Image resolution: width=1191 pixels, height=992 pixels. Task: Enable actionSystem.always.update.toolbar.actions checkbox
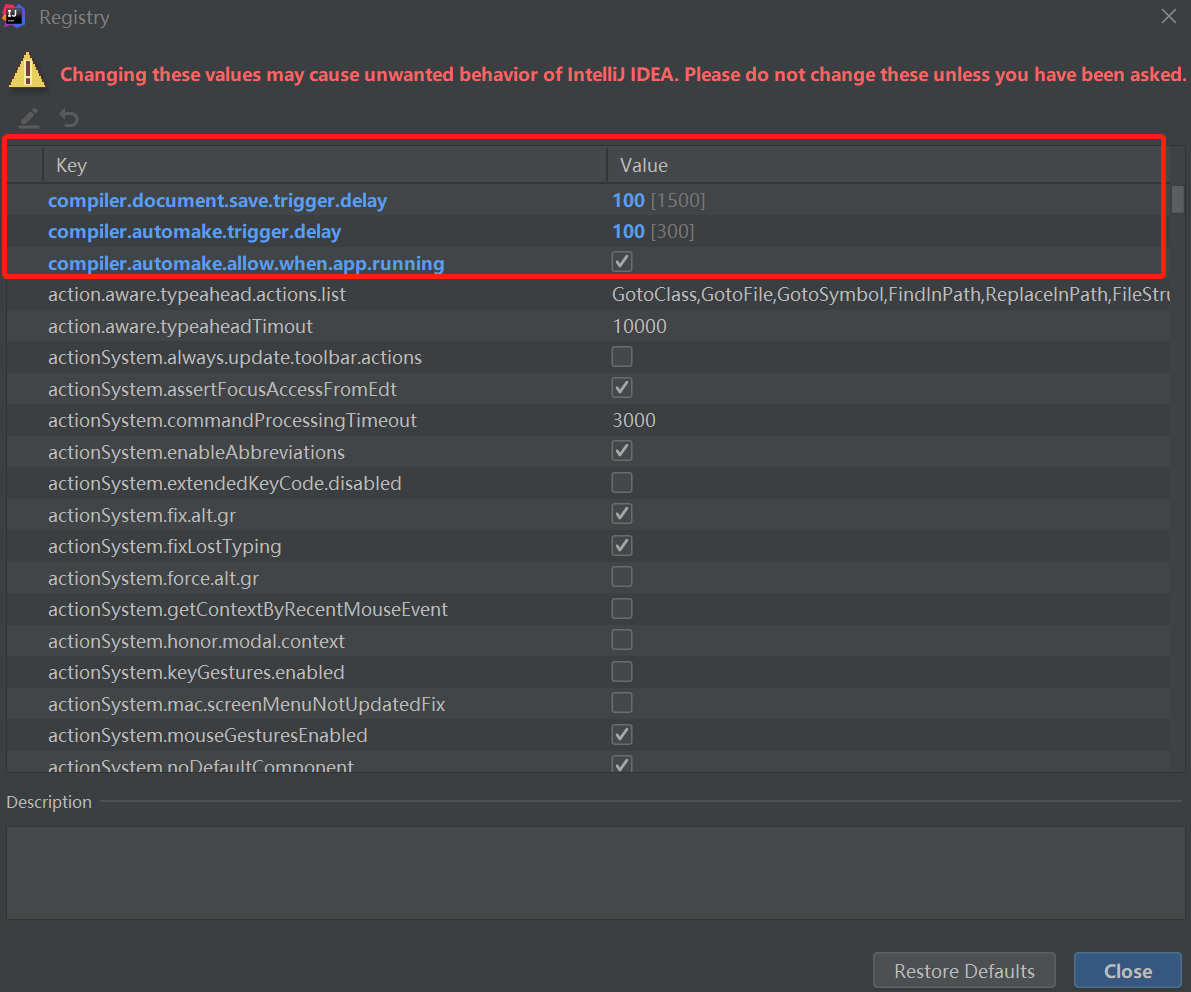click(x=622, y=356)
